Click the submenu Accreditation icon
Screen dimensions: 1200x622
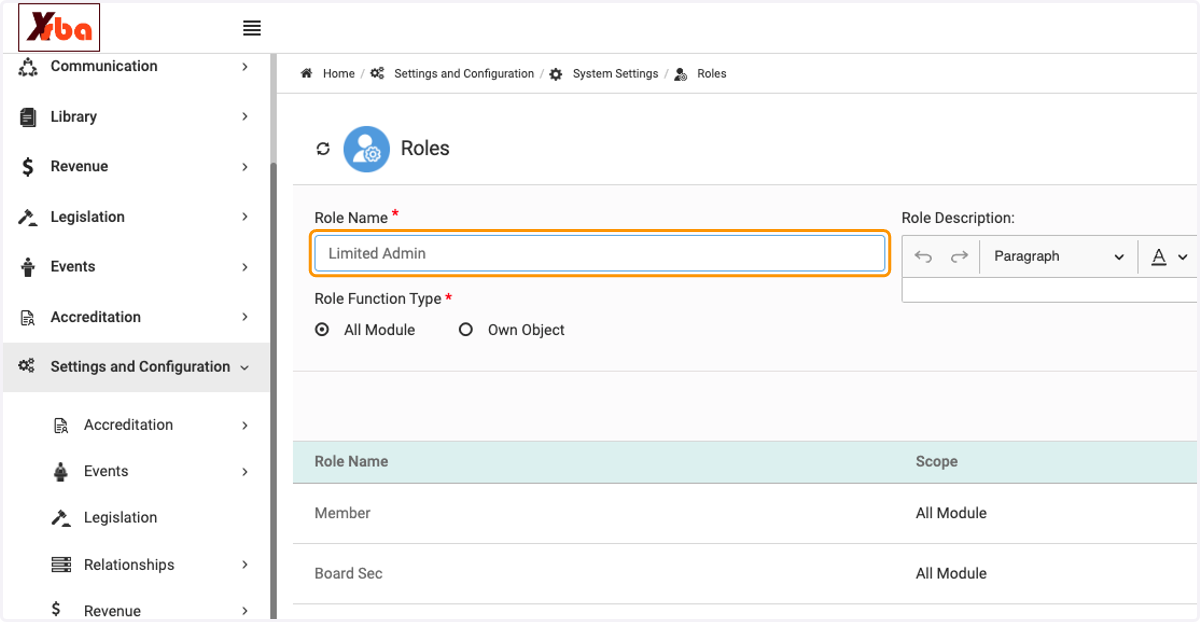click(x=61, y=425)
